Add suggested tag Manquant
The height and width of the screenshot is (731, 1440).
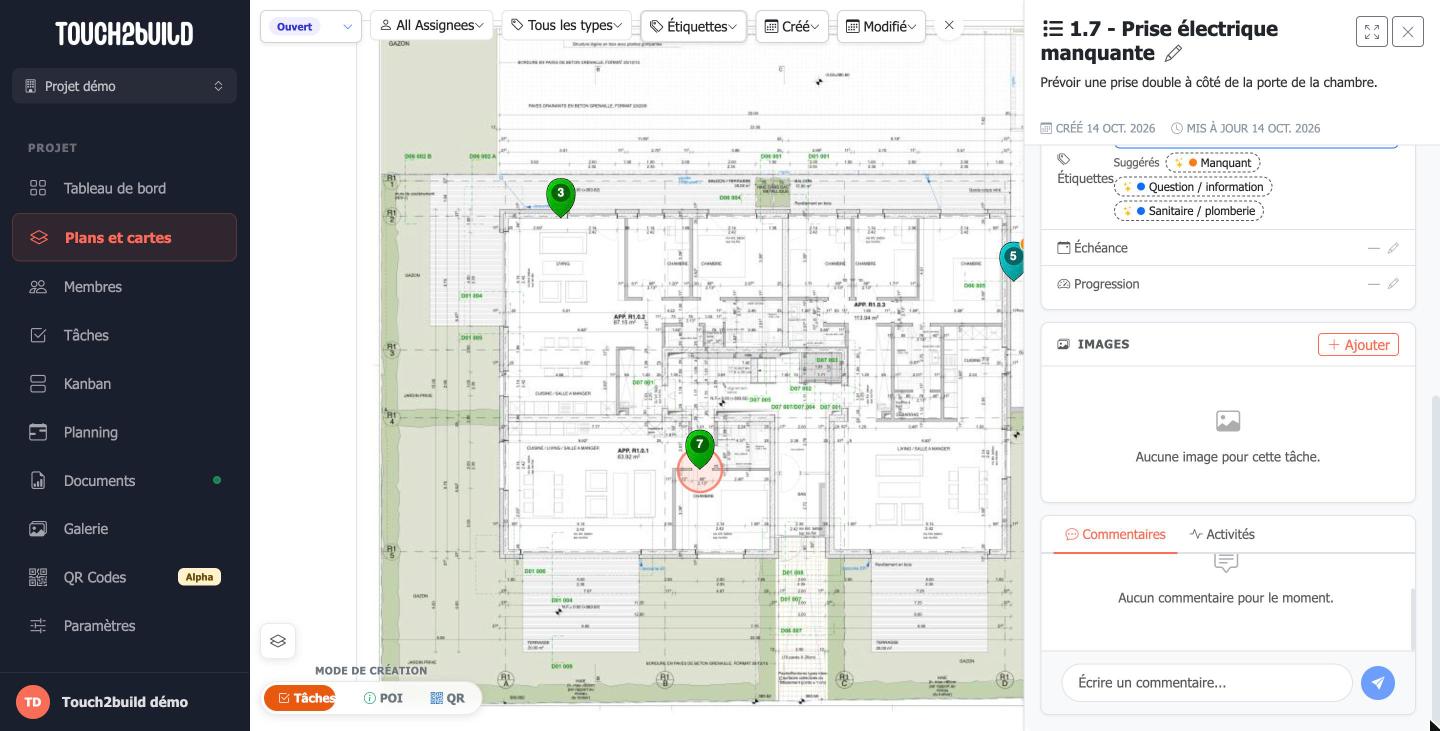point(1213,163)
